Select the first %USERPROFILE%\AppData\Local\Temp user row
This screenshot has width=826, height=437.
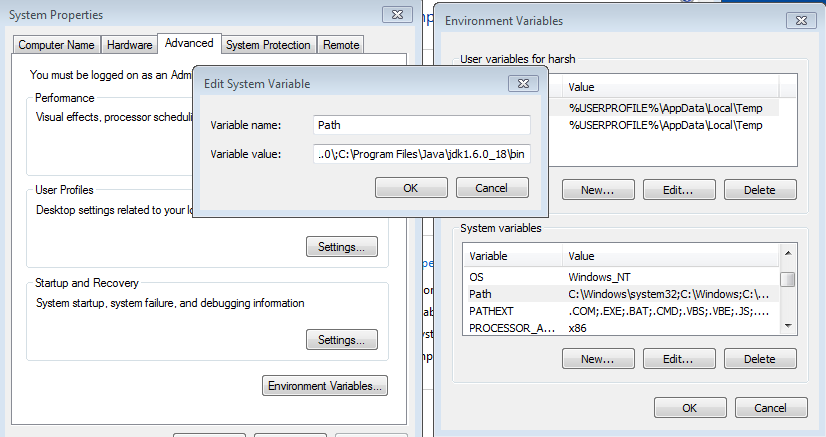(x=663, y=108)
